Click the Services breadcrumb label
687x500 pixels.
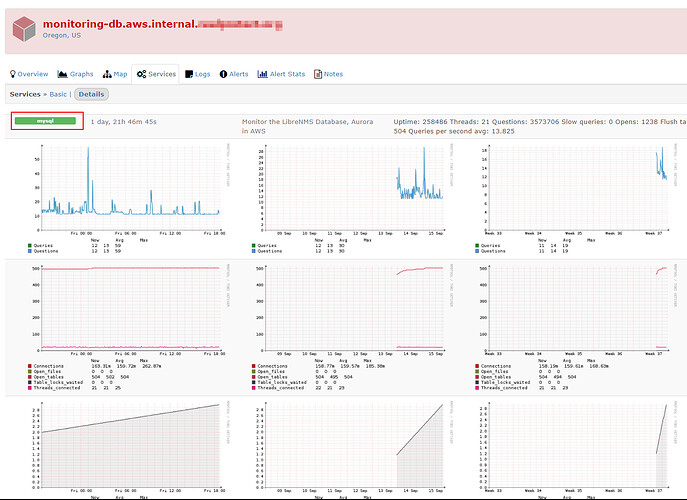[x=25, y=94]
